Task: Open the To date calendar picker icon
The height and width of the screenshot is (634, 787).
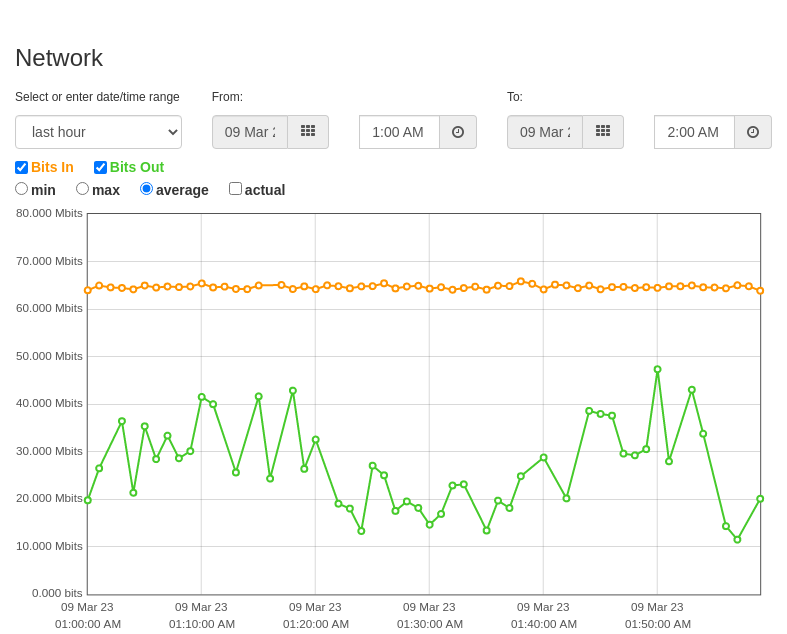Action: pos(603,132)
